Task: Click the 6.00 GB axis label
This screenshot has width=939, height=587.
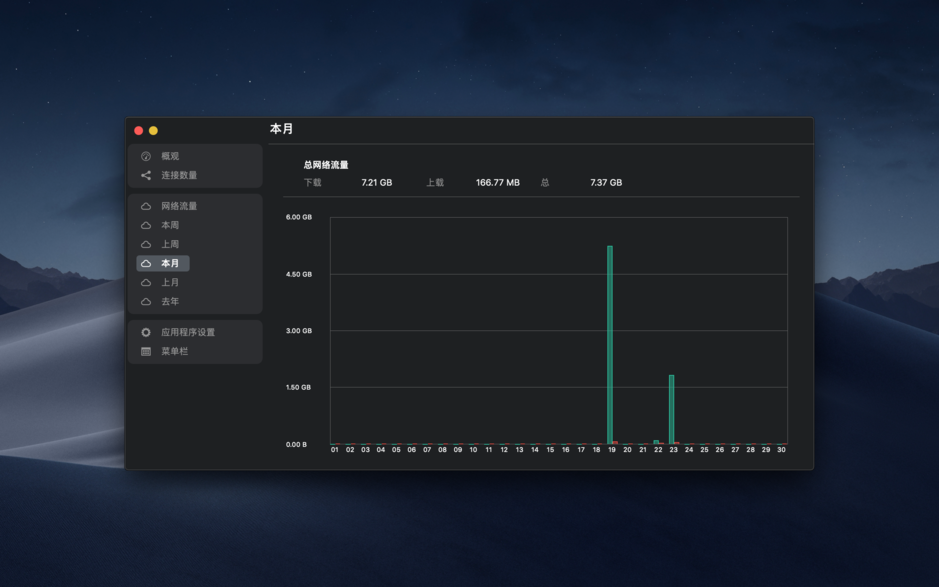Action: coord(299,217)
